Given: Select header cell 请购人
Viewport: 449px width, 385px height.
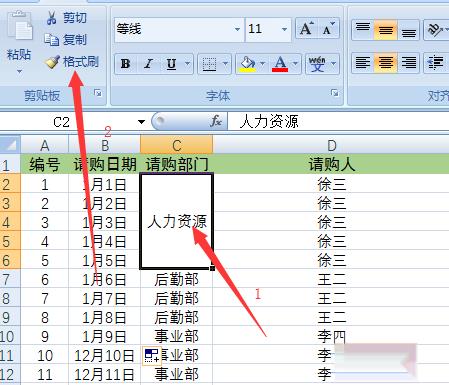Looking at the screenshot, I should click(331, 164).
